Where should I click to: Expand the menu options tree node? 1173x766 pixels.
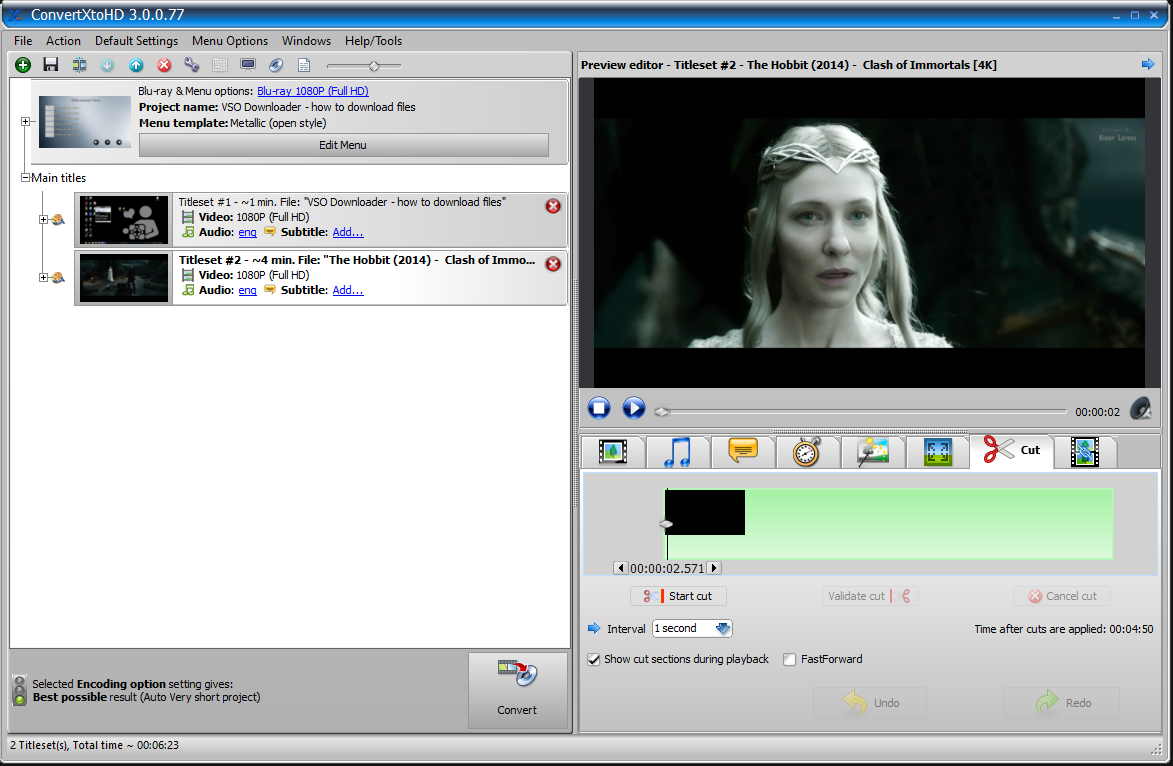tap(25, 121)
